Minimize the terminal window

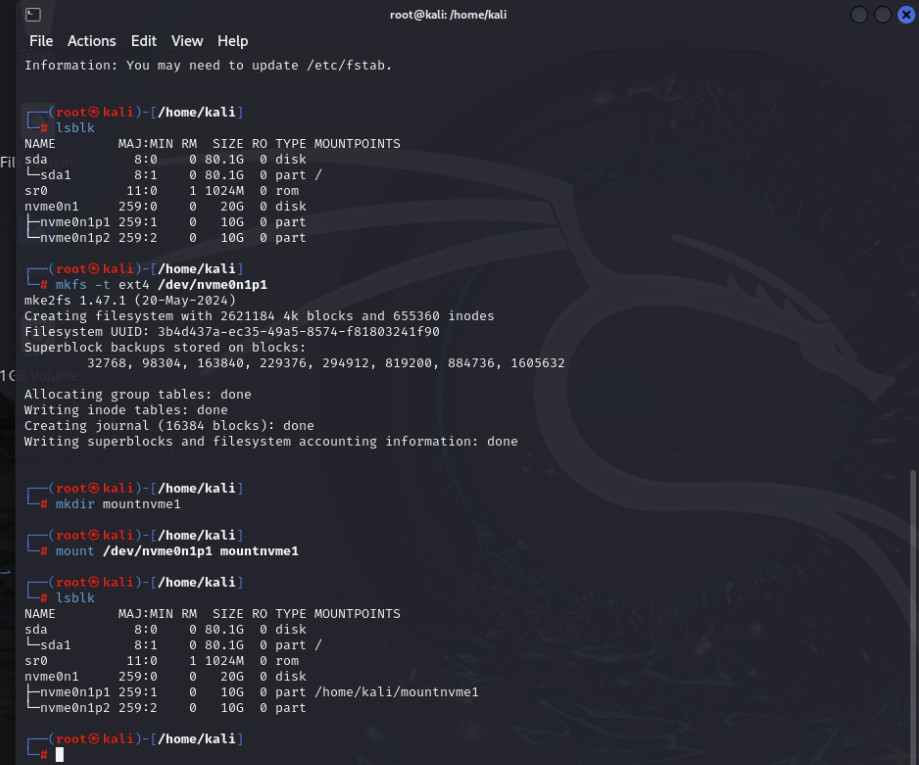pos(856,14)
